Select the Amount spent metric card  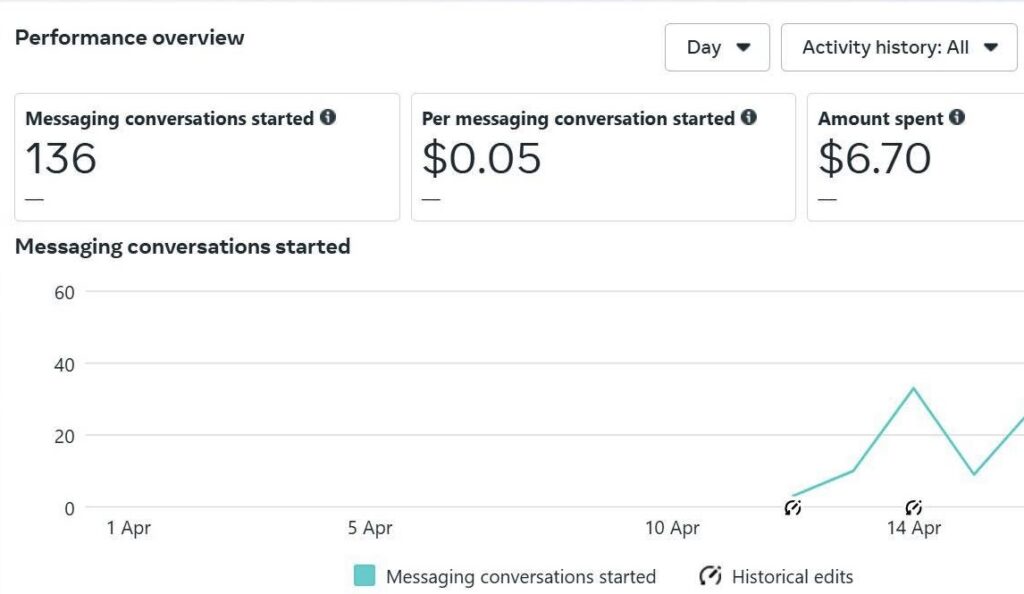pyautogui.click(x=916, y=157)
